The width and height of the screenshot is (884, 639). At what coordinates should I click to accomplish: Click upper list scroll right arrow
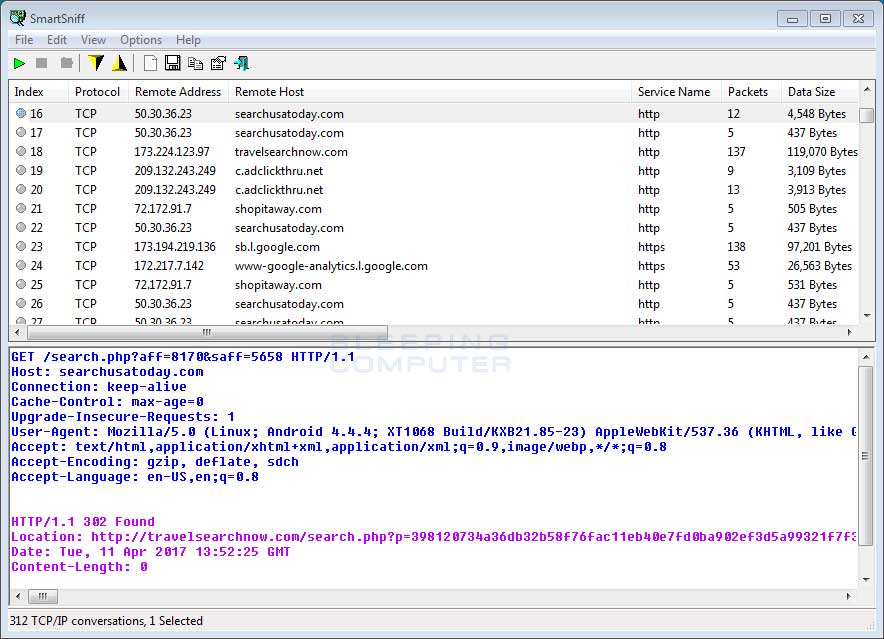point(850,332)
